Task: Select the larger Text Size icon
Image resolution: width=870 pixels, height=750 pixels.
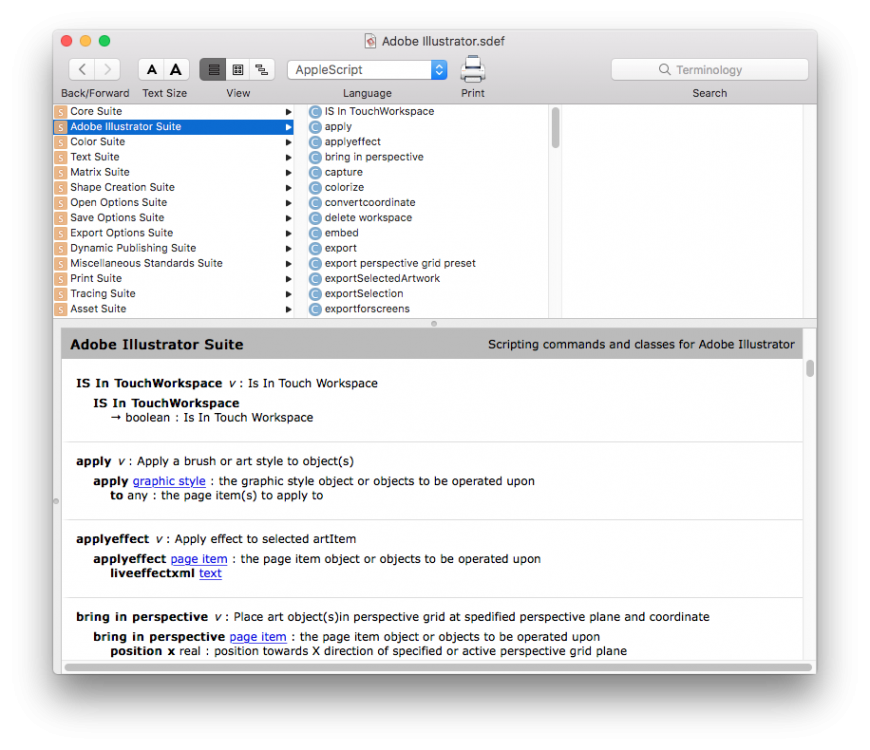Action: pyautogui.click(x=176, y=69)
